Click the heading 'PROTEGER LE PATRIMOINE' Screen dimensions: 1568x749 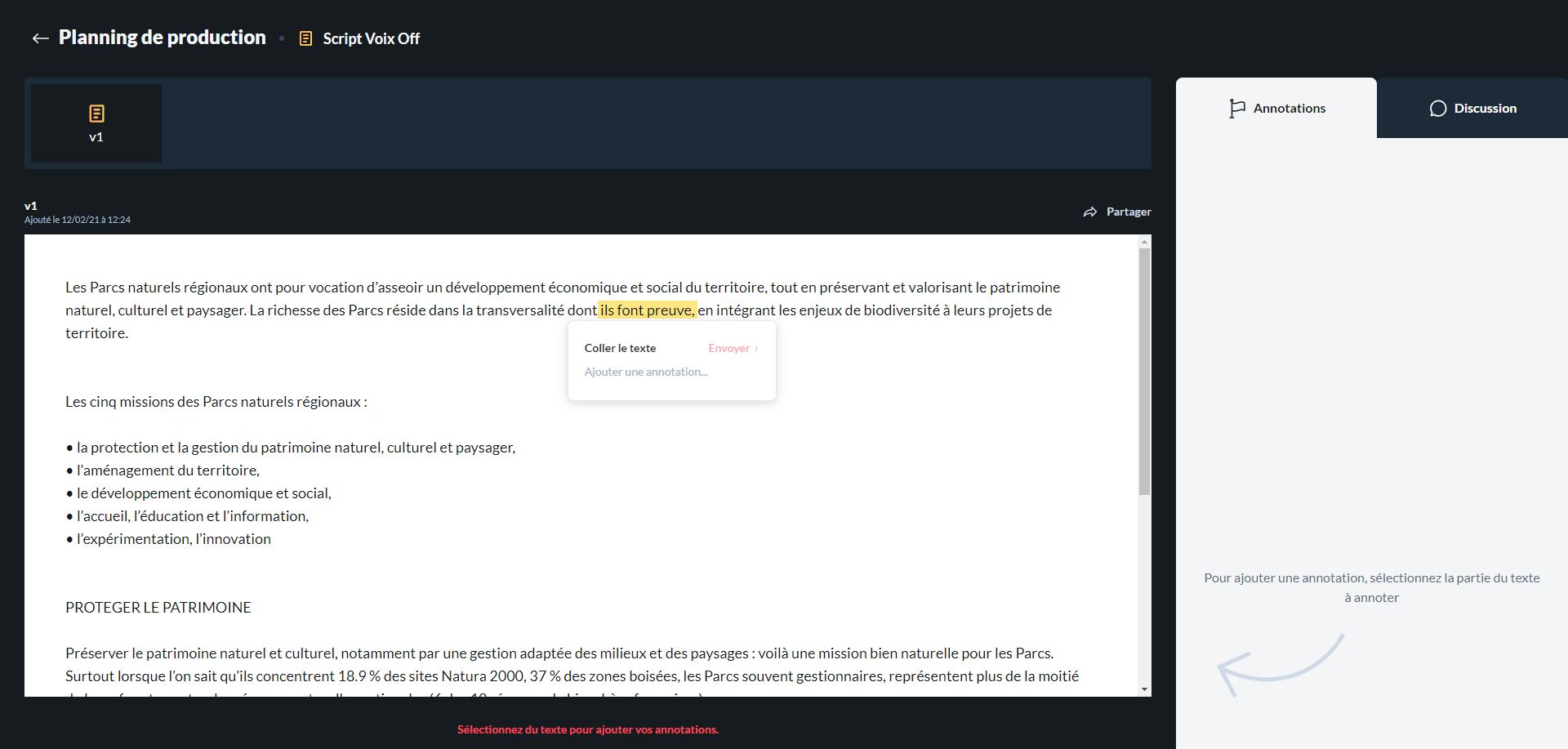pyautogui.click(x=158, y=608)
